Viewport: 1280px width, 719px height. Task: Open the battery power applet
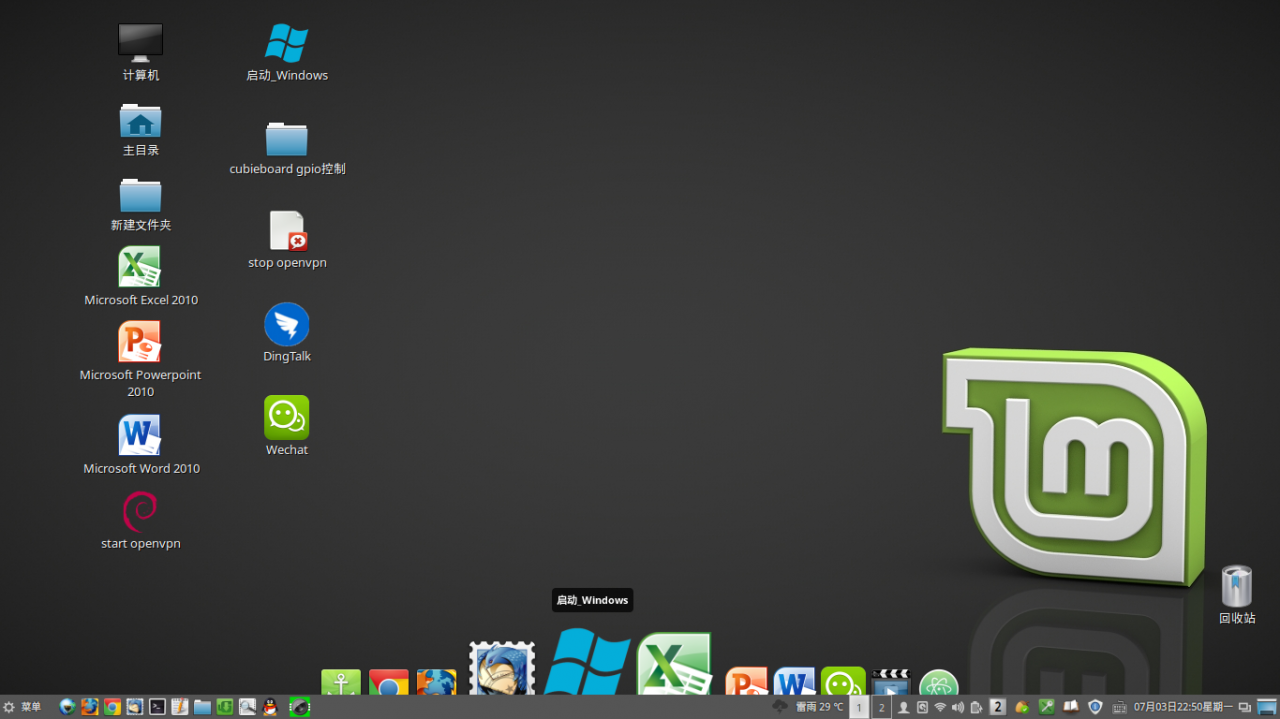(x=977, y=707)
